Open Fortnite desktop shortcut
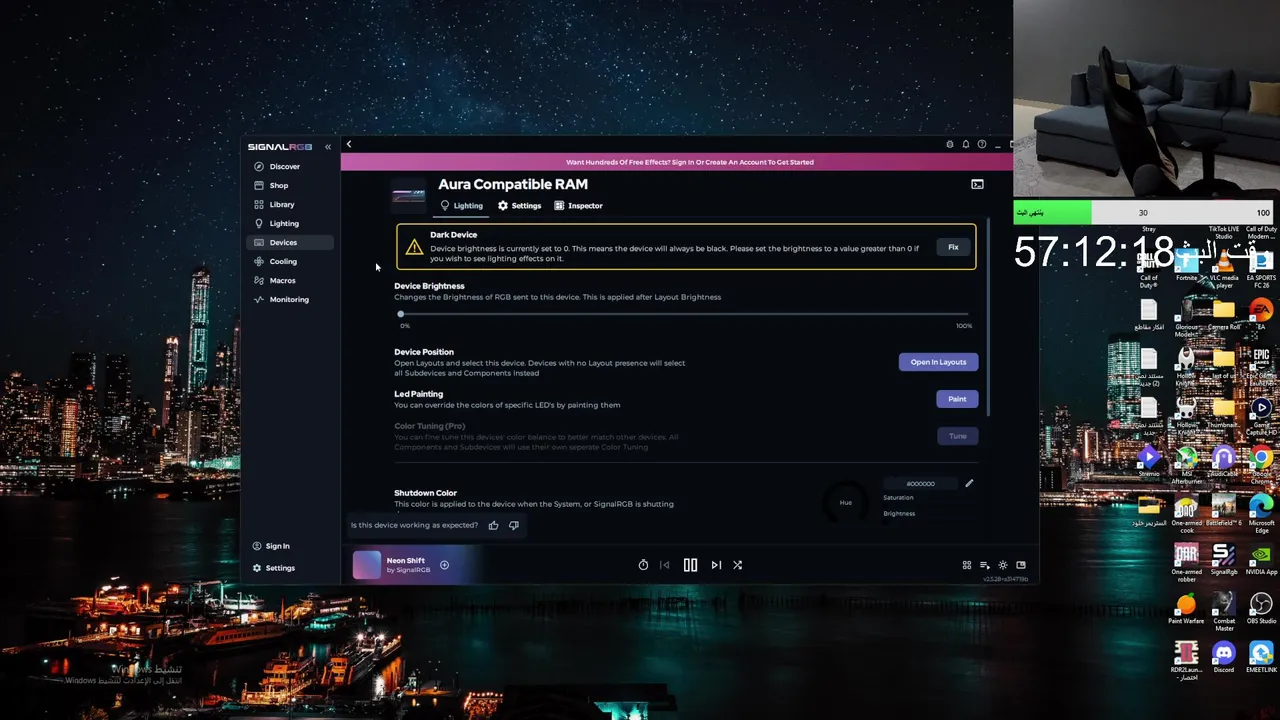This screenshot has width=1280, height=720. [x=1187, y=265]
